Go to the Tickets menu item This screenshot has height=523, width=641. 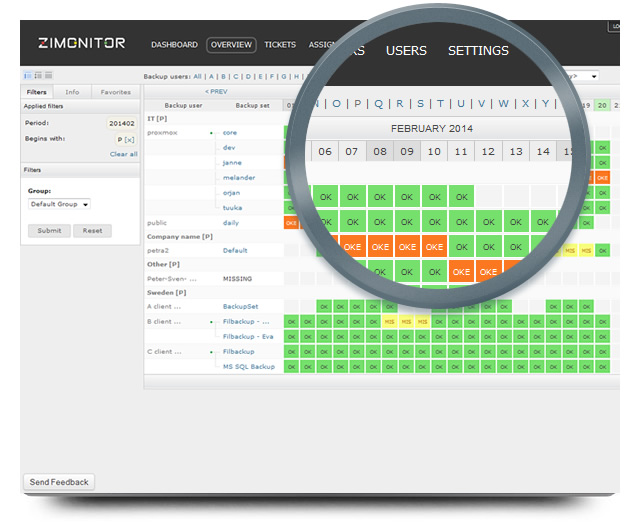tap(280, 45)
